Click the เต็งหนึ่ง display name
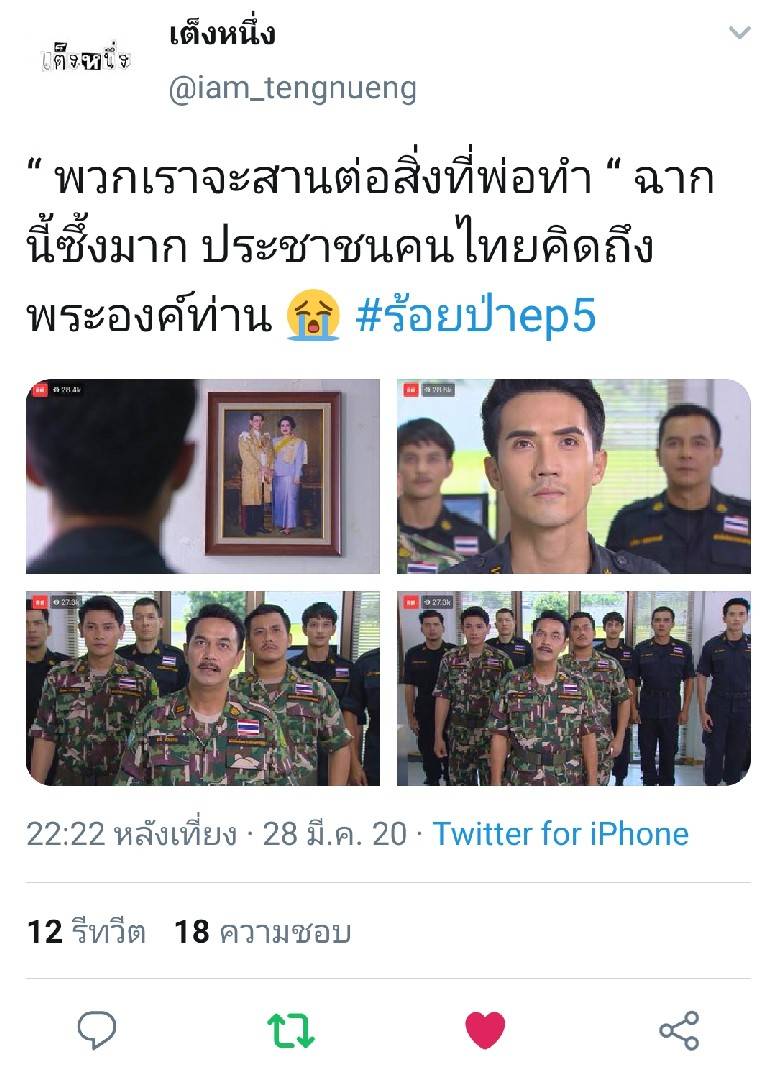776x1071 pixels. click(x=222, y=33)
